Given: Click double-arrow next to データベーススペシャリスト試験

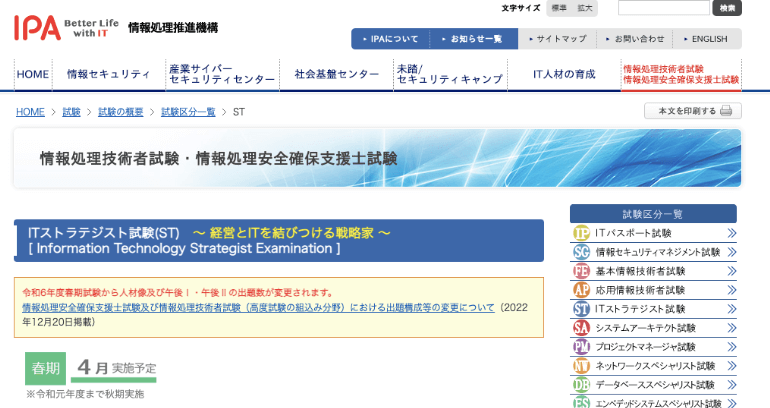Looking at the screenshot, I should [x=732, y=385].
